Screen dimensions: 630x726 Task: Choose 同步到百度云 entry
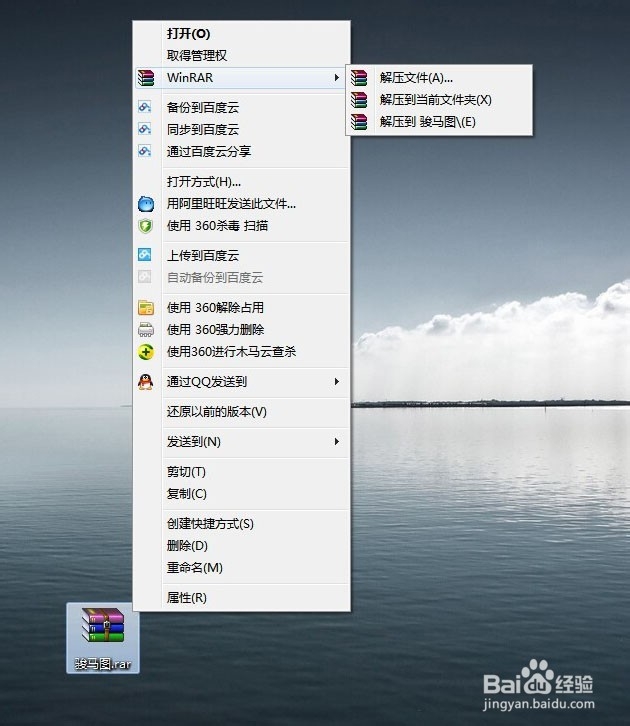(x=241, y=129)
